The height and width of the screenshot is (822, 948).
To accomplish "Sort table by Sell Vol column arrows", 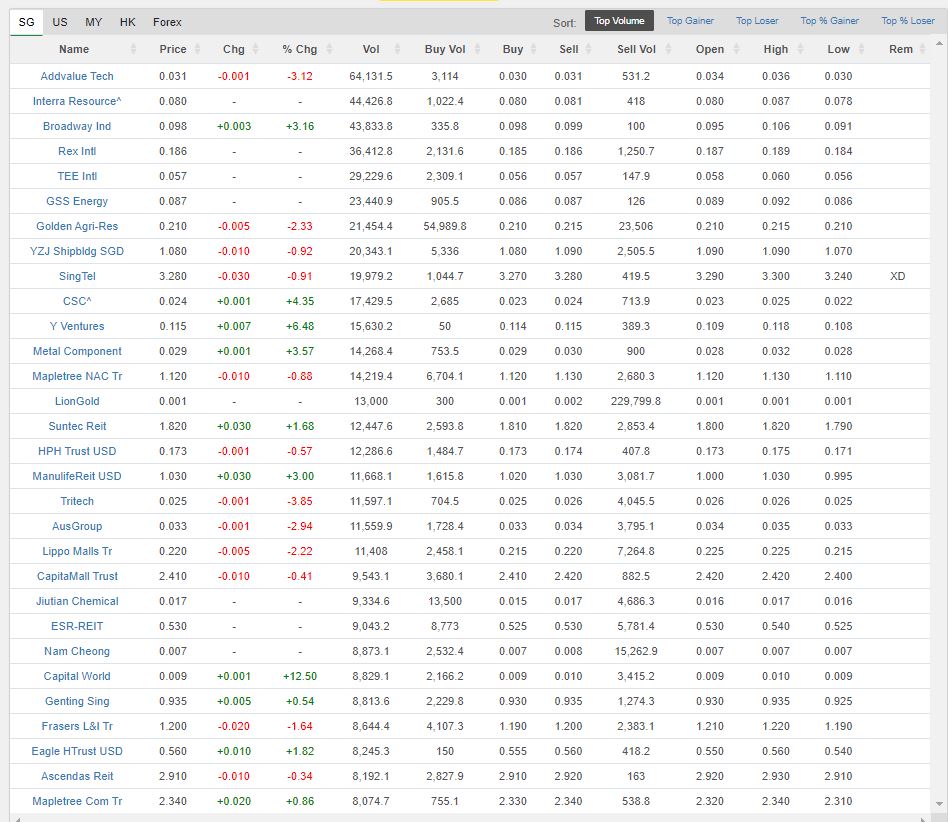I will pyautogui.click(x=668, y=50).
